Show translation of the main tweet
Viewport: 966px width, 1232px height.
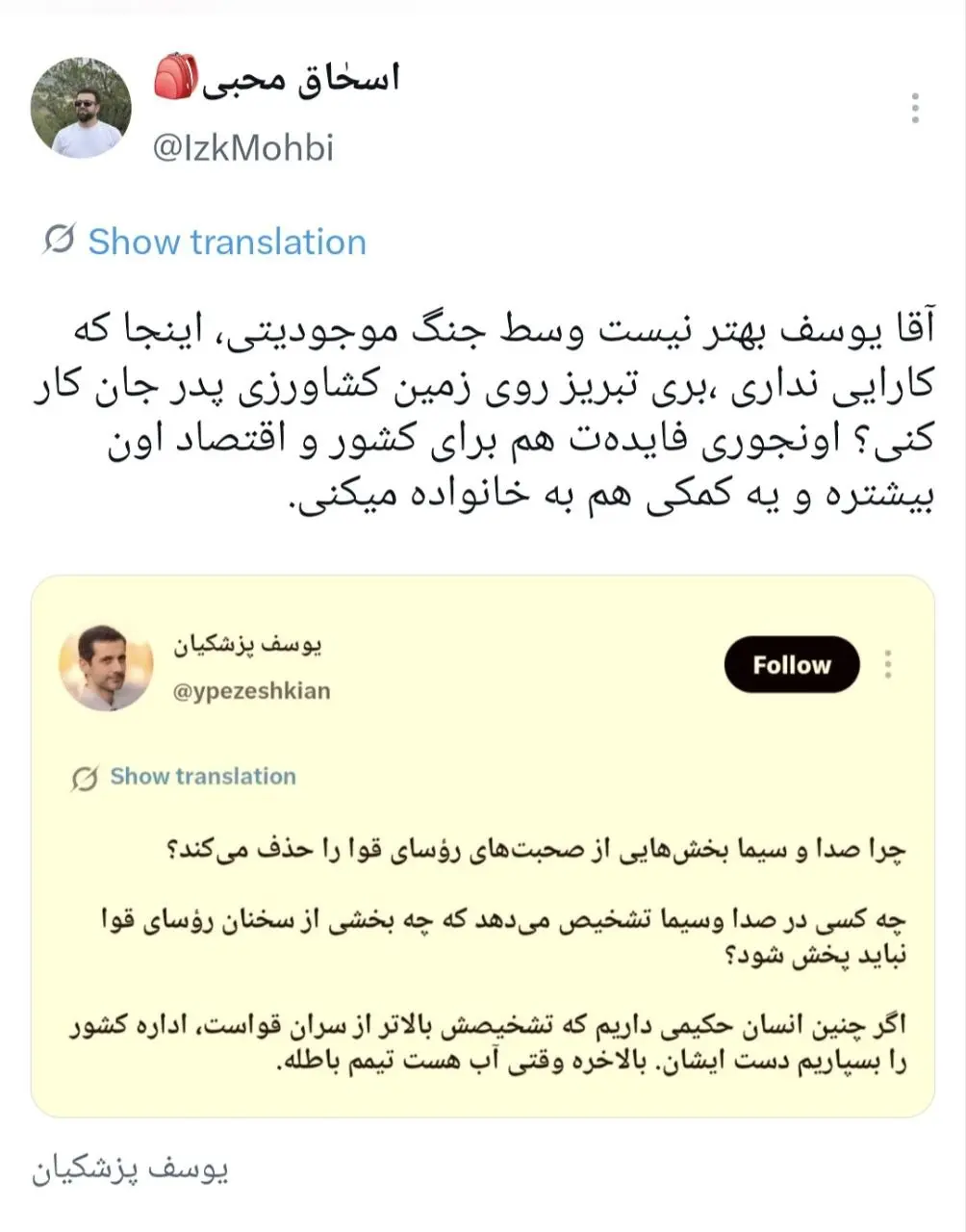point(227,242)
